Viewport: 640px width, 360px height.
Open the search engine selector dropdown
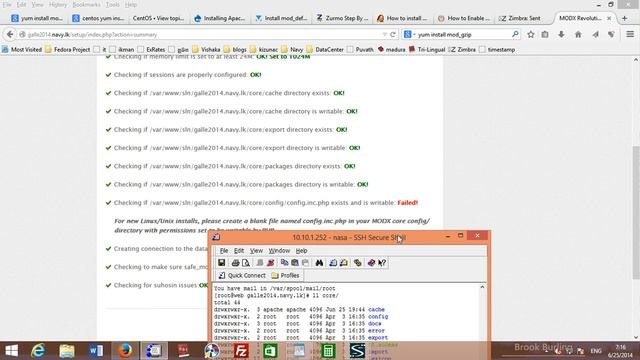click(x=409, y=35)
